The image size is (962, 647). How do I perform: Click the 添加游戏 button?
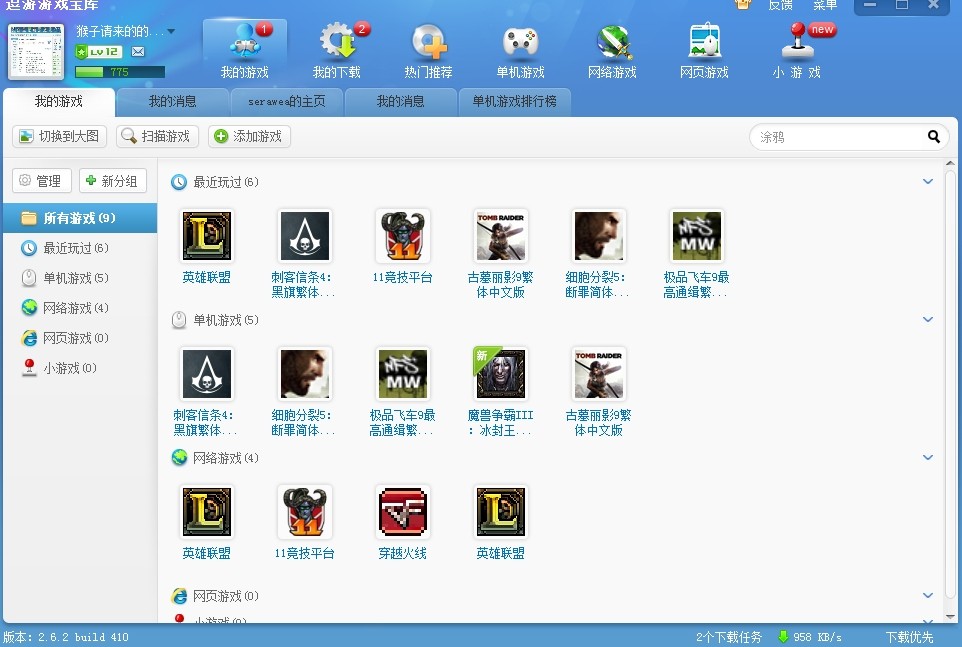point(249,136)
